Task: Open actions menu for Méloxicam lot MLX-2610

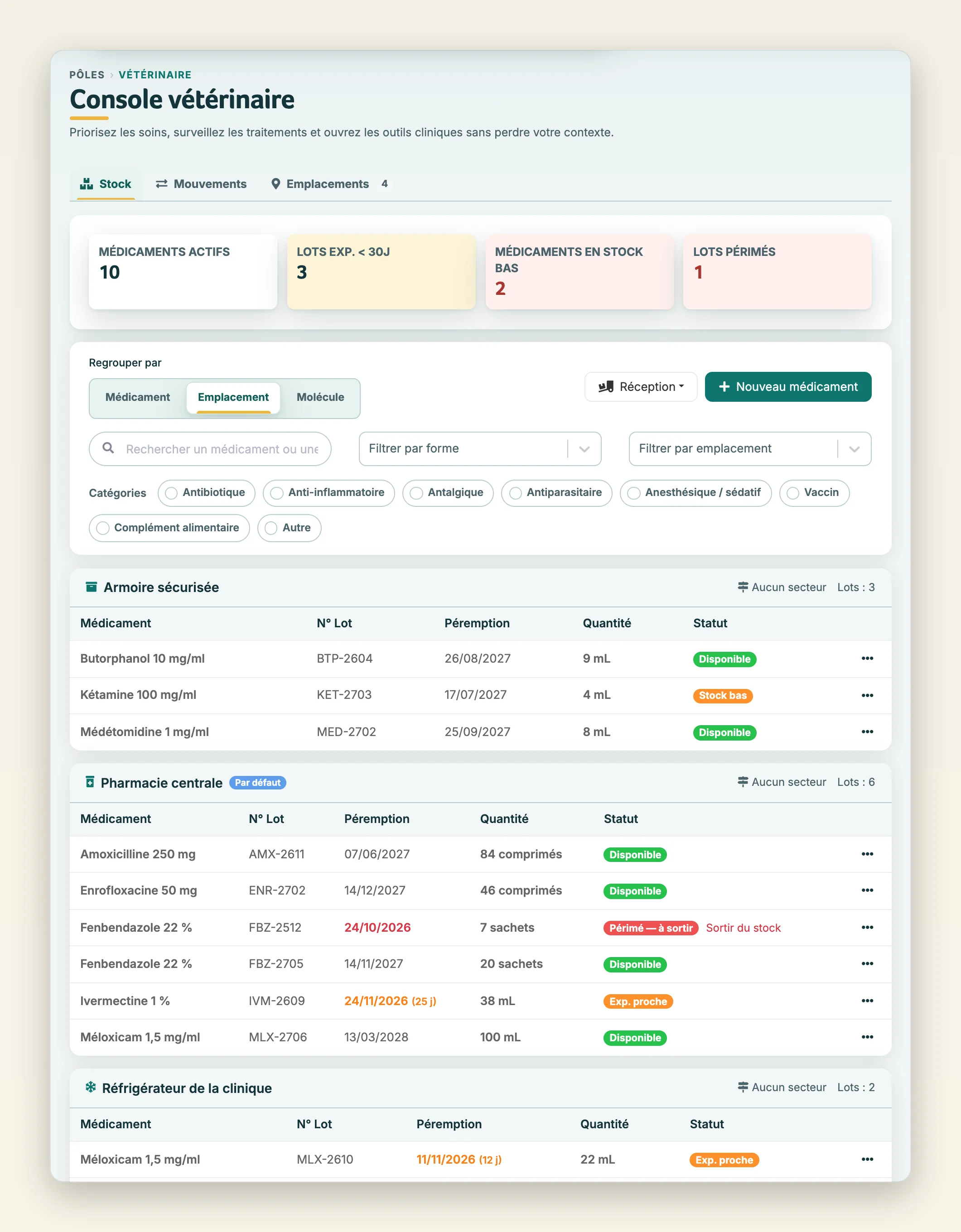Action: [867, 1159]
